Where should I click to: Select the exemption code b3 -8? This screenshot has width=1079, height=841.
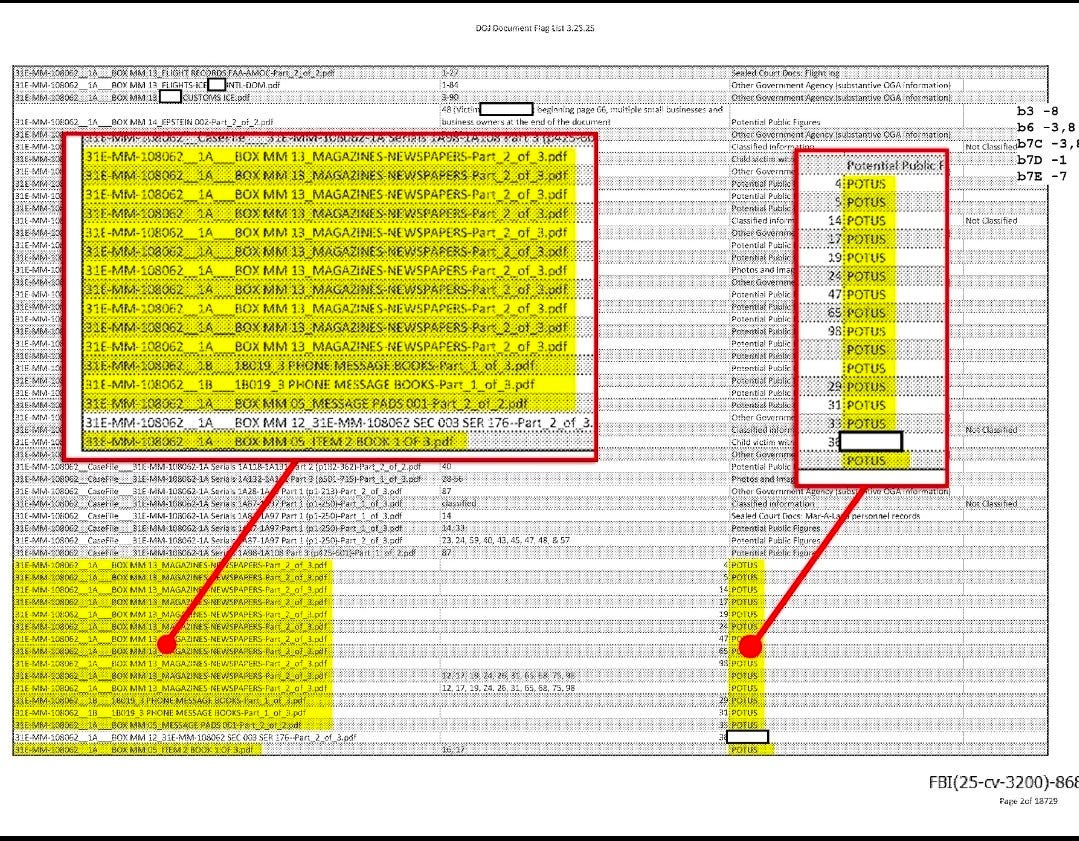[x=1038, y=111]
